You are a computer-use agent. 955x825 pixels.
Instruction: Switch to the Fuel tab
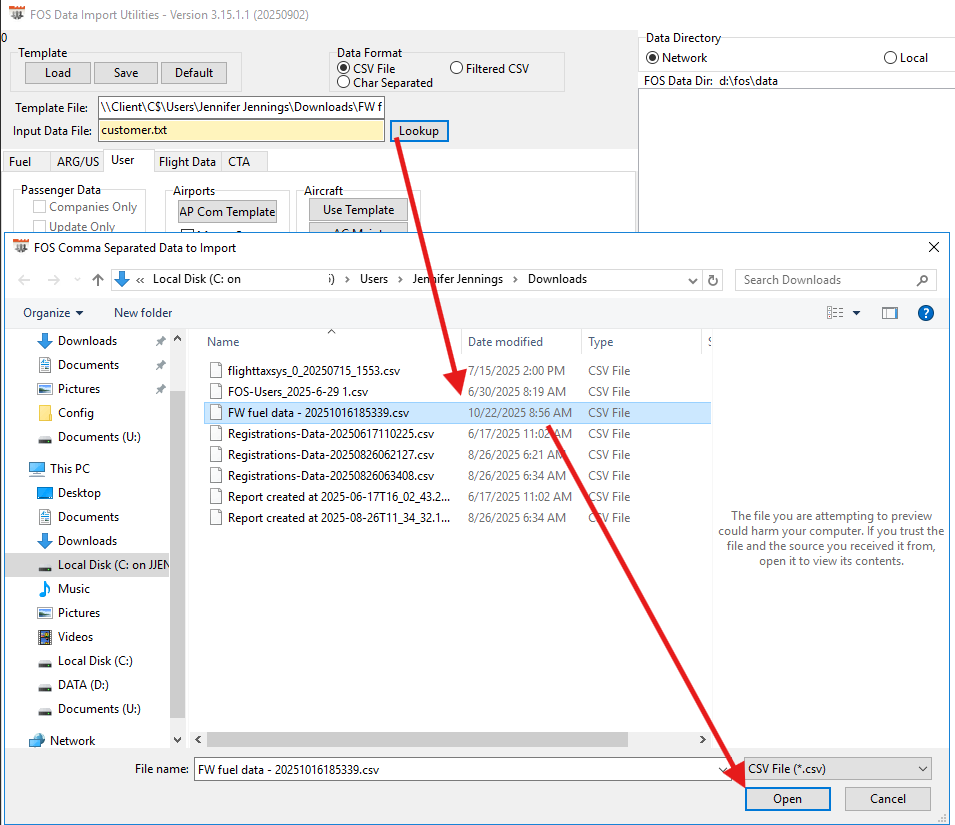click(20, 162)
